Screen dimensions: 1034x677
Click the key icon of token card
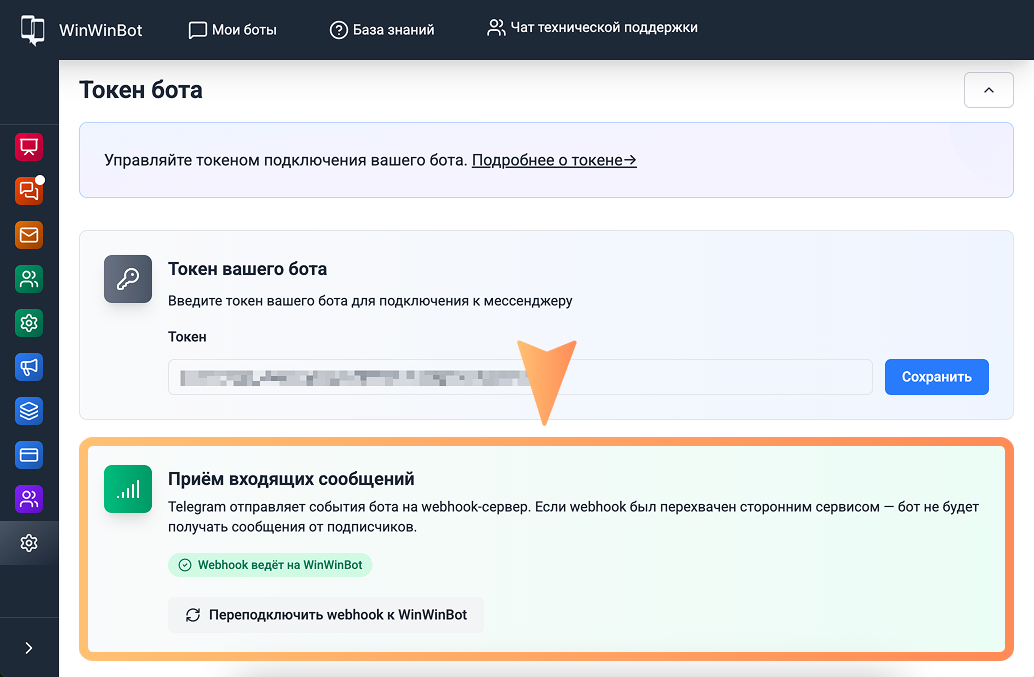click(128, 279)
